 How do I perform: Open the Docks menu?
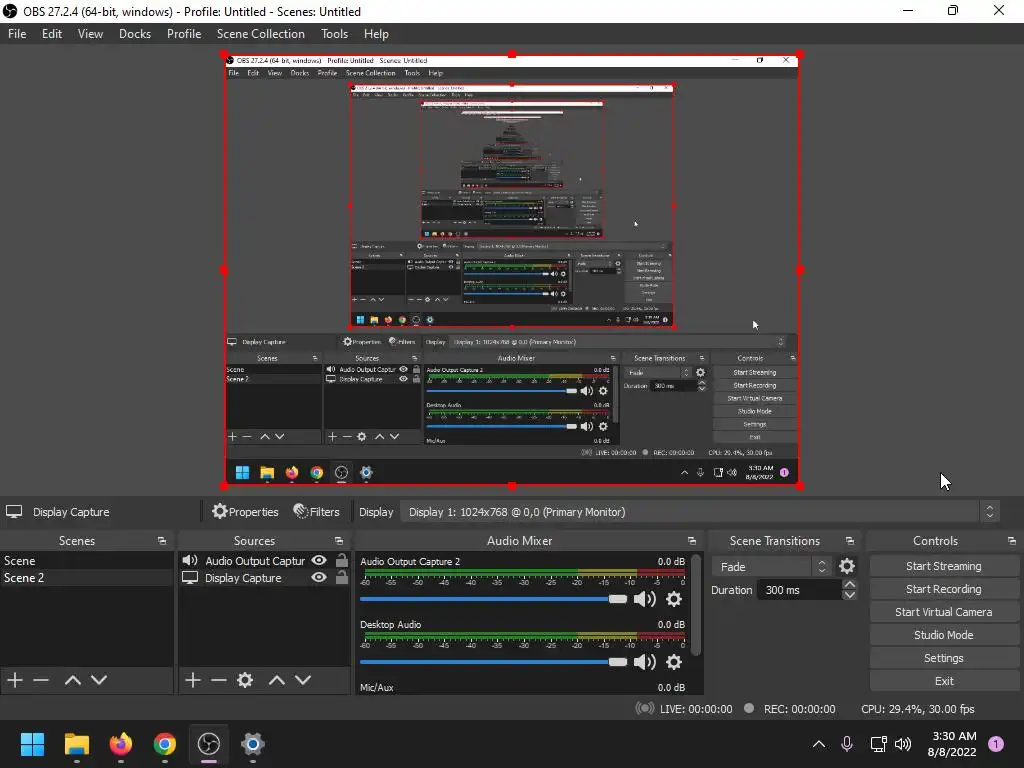click(x=135, y=34)
